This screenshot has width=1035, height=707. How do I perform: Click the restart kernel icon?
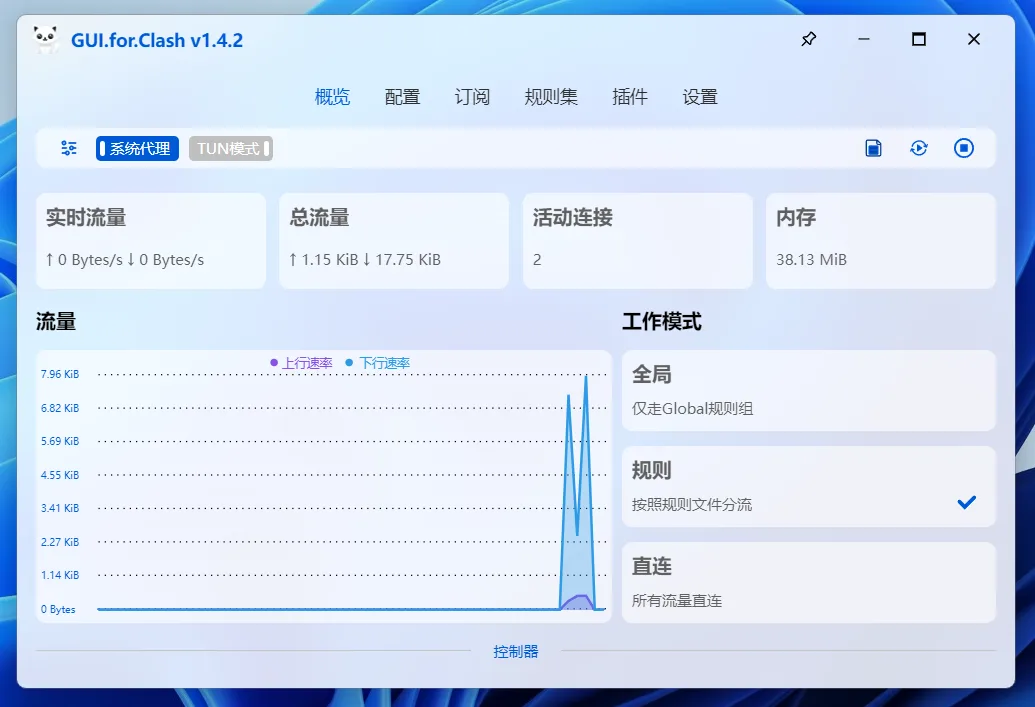(918, 147)
